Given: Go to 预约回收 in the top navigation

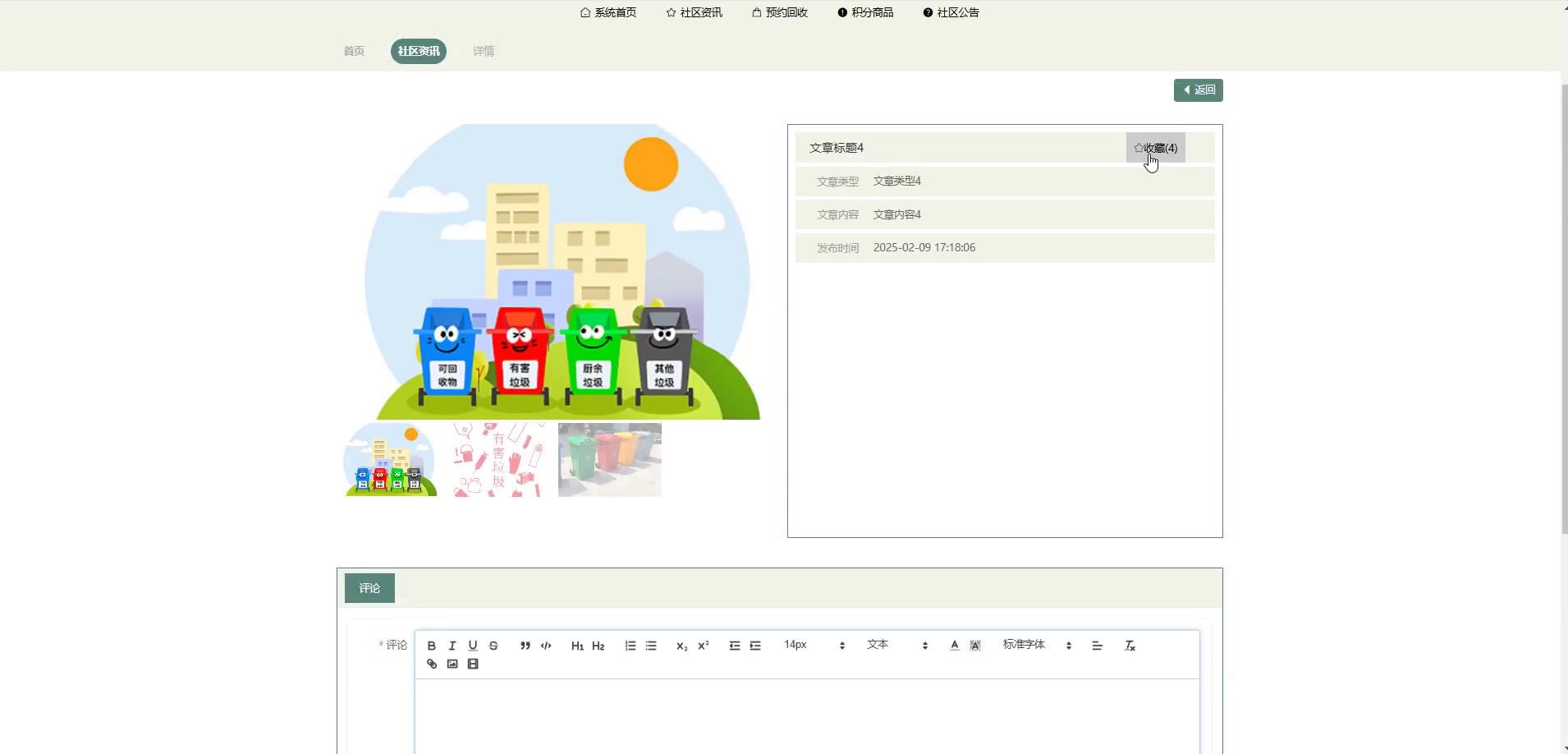Looking at the screenshot, I should [x=780, y=12].
